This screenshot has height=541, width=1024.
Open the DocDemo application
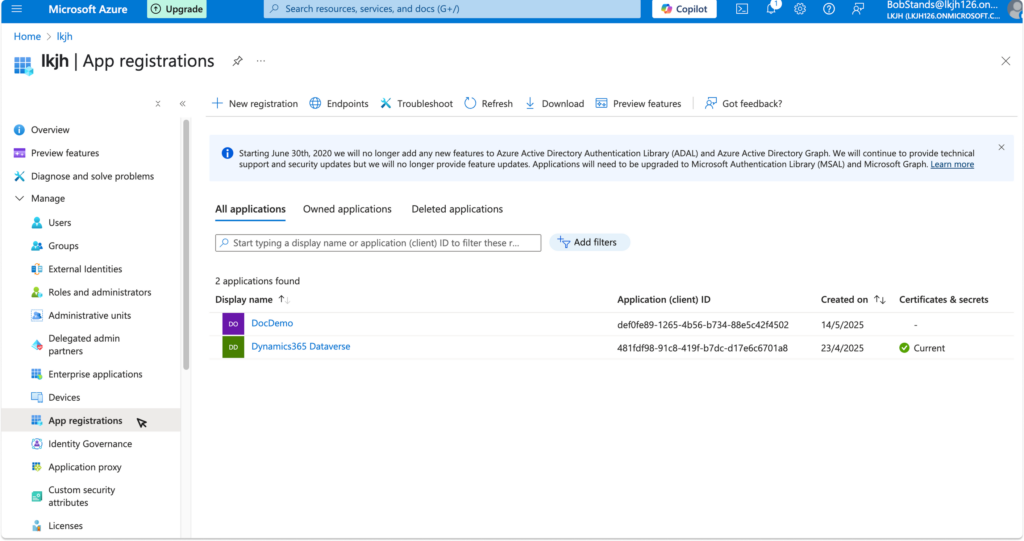point(272,323)
